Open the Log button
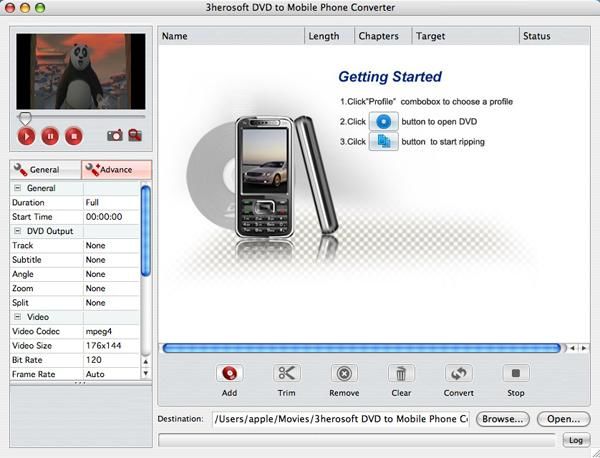 pyautogui.click(x=576, y=440)
